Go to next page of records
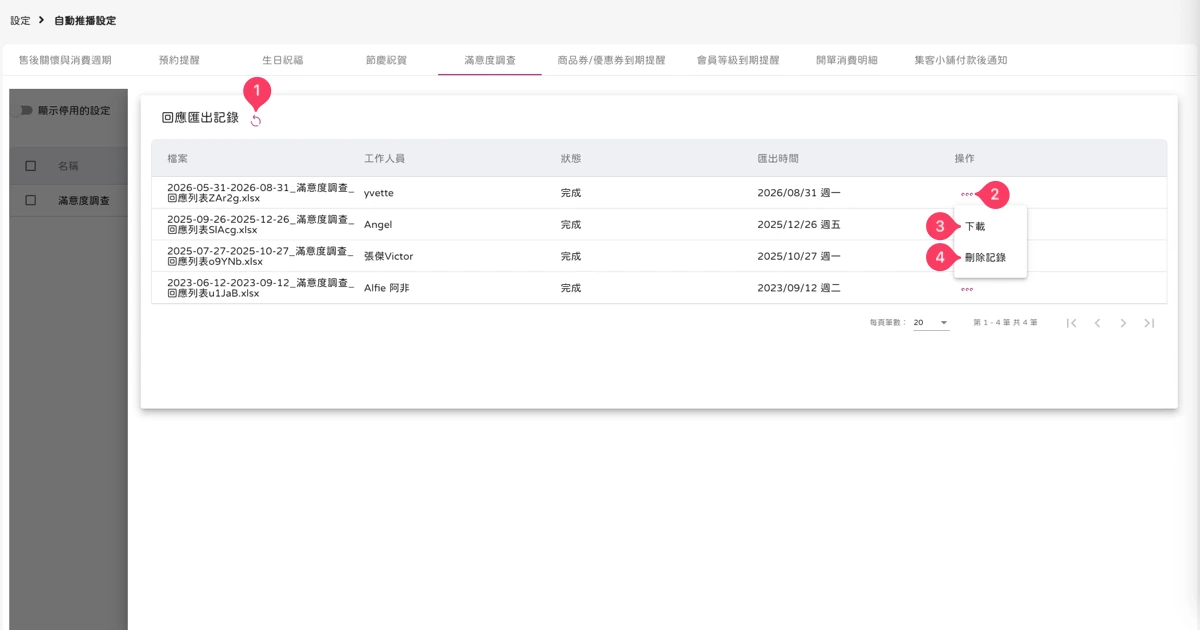The height and width of the screenshot is (630, 1200). pos(1123,323)
